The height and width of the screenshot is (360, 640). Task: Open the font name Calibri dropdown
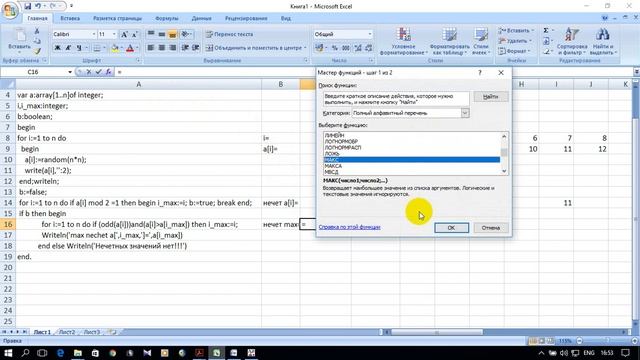(93, 34)
